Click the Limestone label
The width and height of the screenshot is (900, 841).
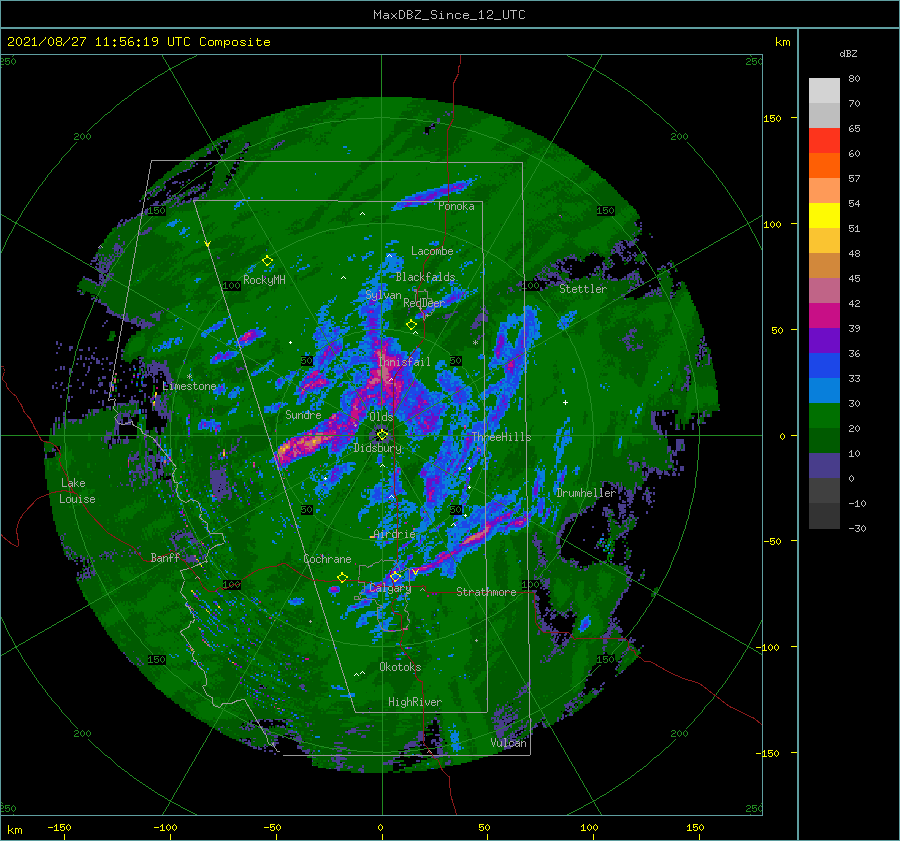[x=189, y=386]
